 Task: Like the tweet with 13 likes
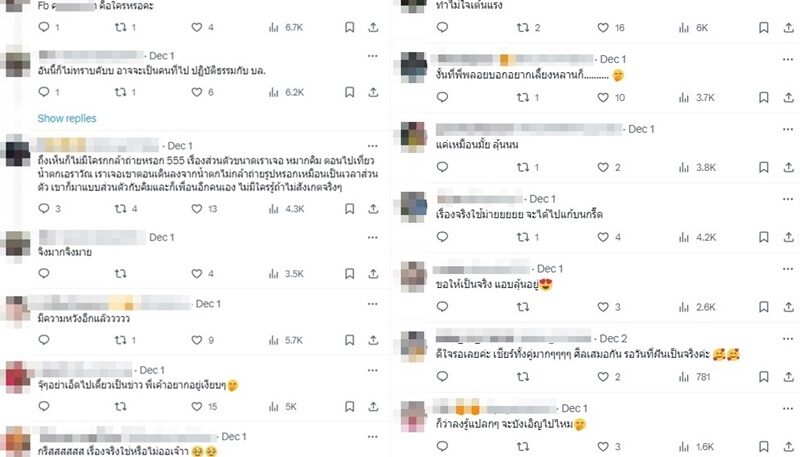click(x=197, y=209)
